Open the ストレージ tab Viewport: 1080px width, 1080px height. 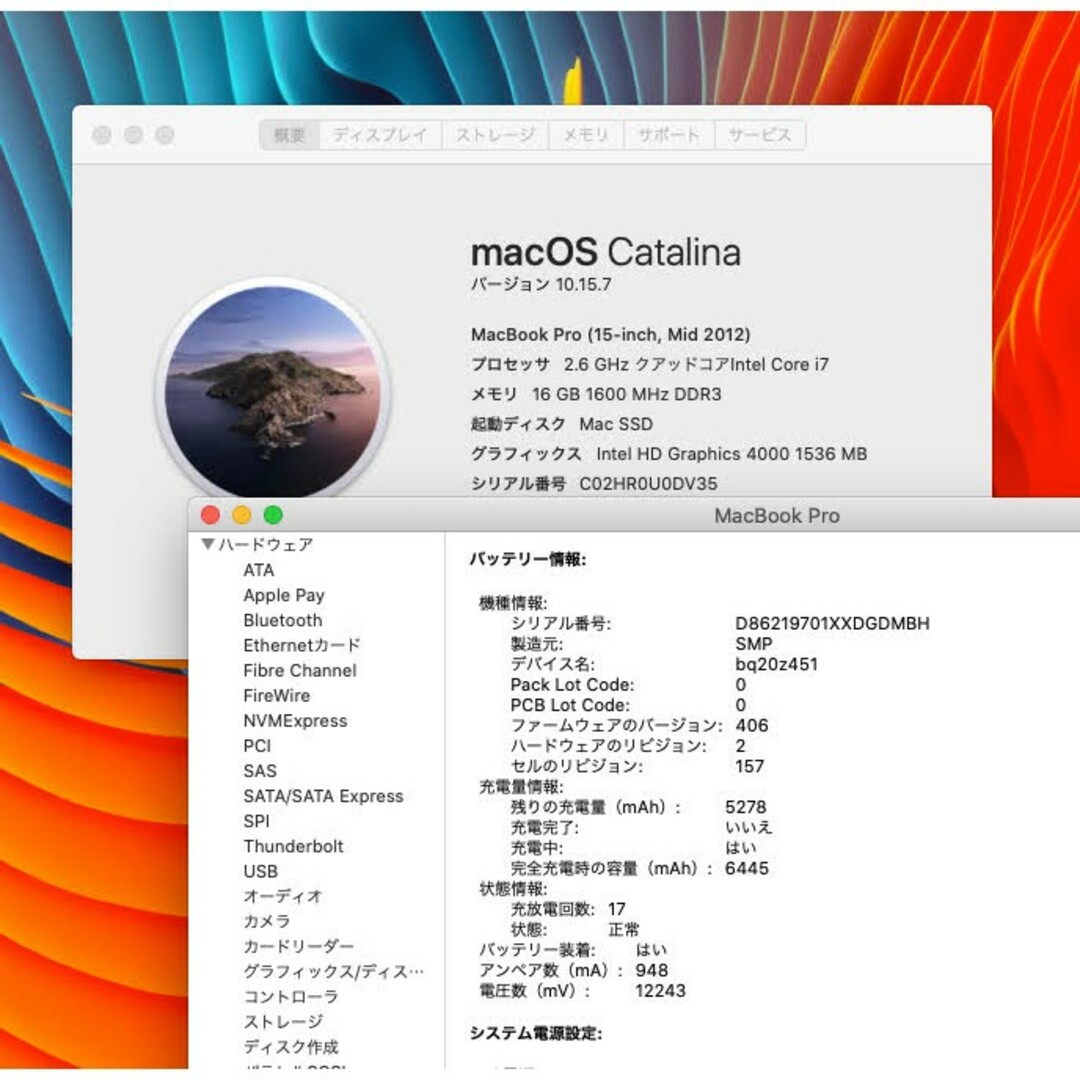tap(495, 135)
